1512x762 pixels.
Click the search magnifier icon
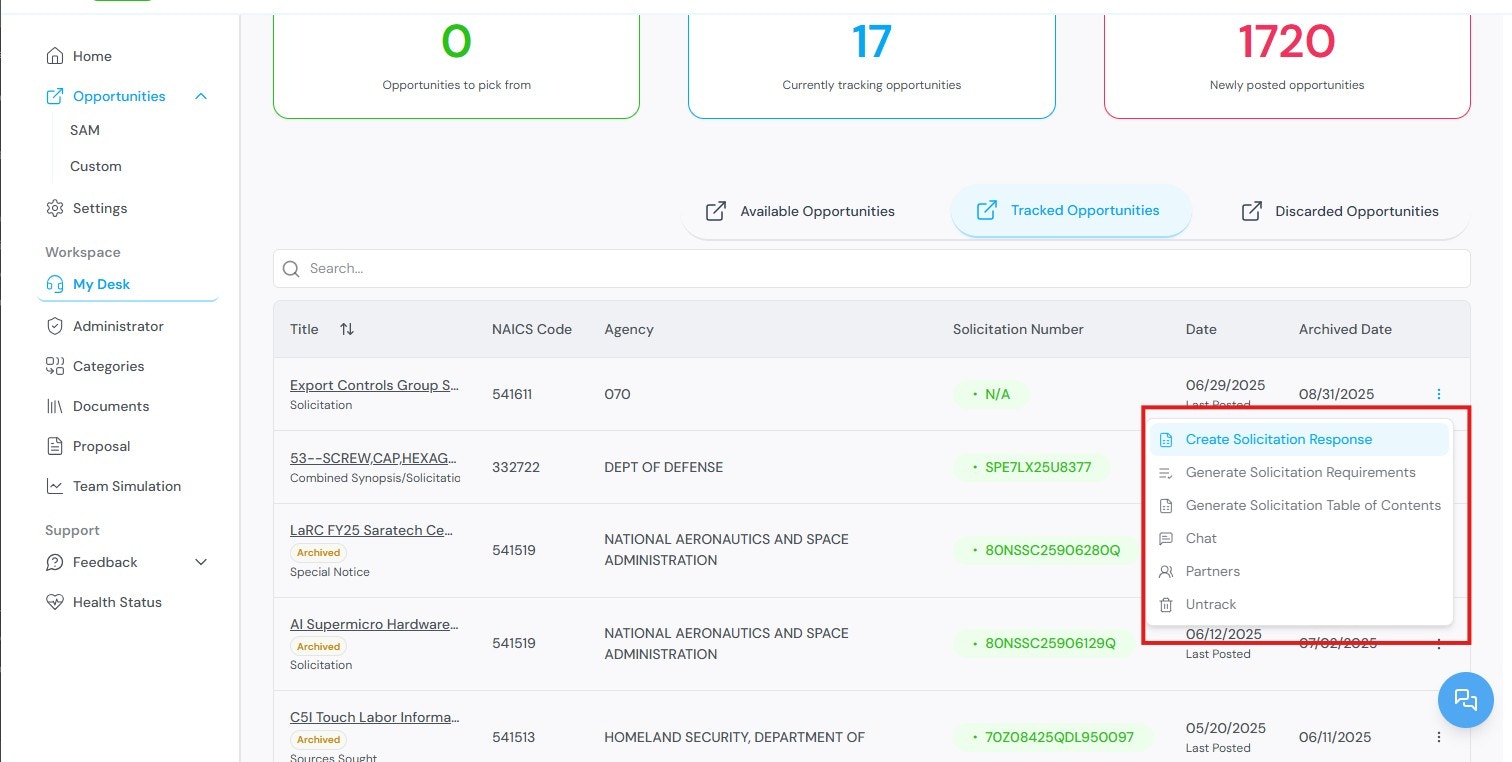[292, 268]
